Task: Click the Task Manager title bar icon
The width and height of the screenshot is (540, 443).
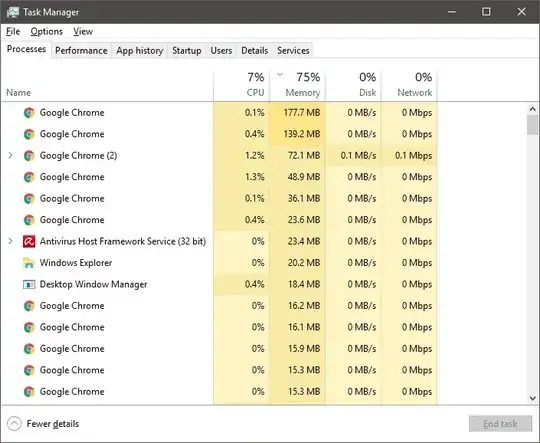Action: pos(13,12)
